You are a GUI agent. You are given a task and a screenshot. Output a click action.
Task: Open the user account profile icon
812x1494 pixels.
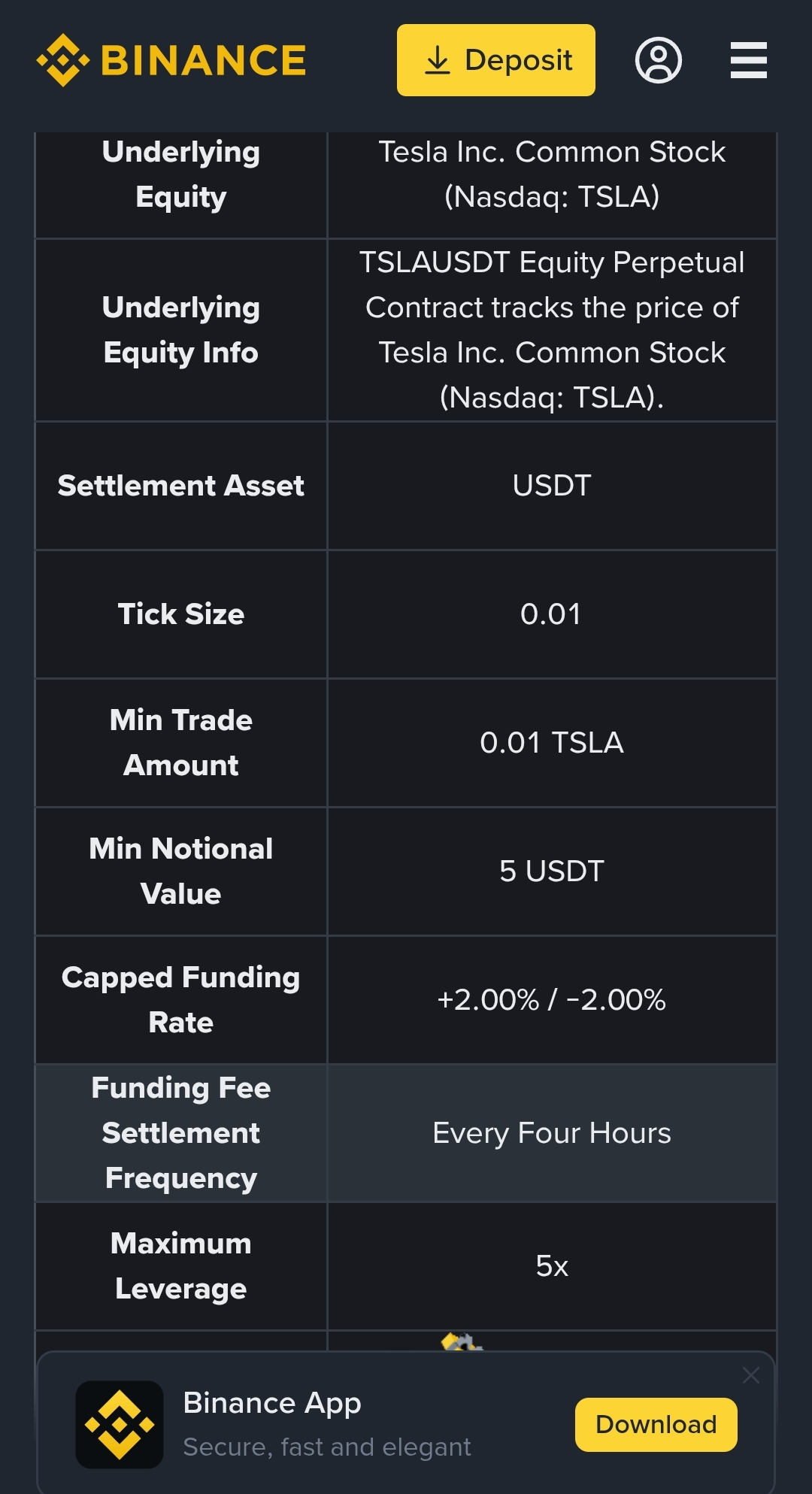coord(658,60)
